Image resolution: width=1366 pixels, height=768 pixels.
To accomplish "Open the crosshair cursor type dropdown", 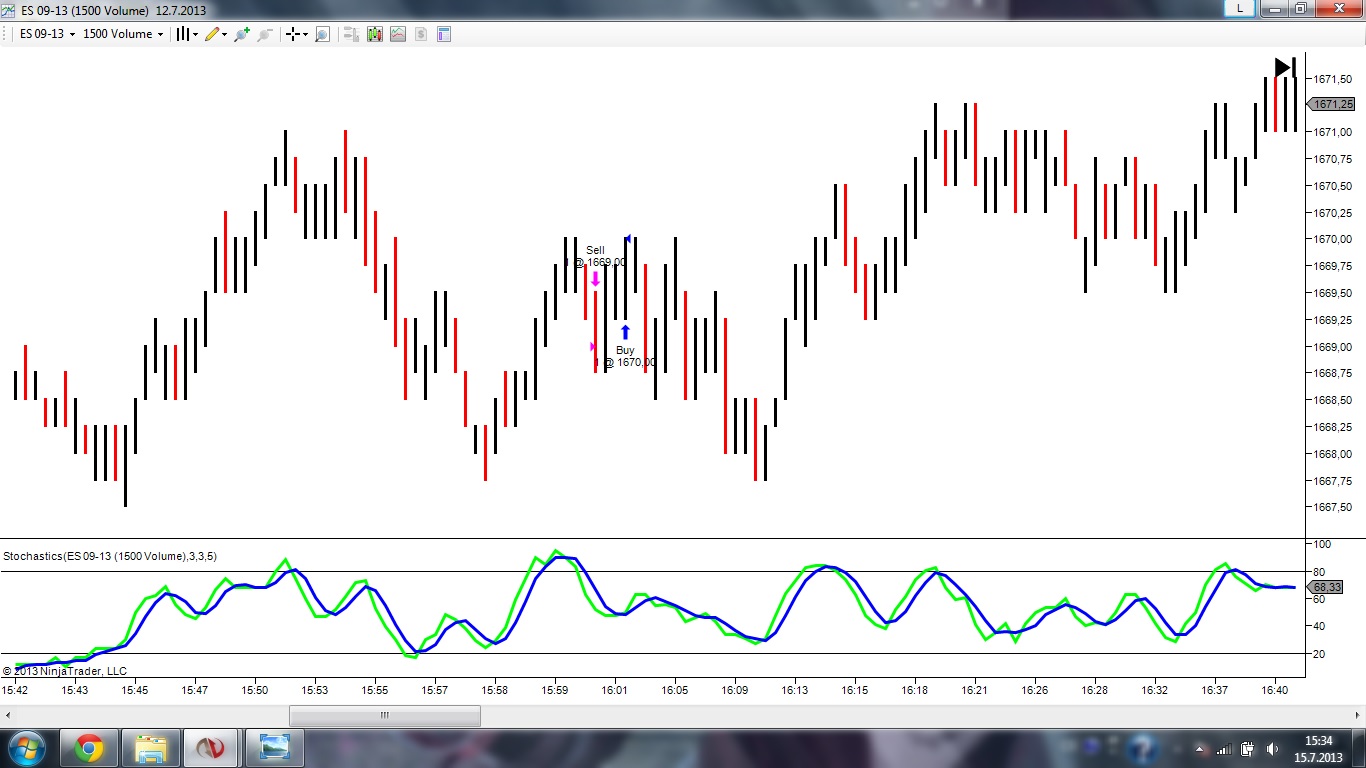I will tap(297, 34).
